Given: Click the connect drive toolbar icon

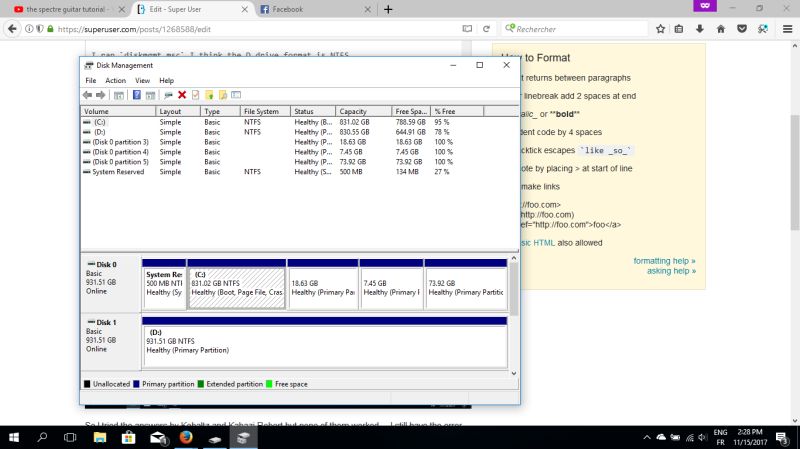Looking at the screenshot, I should pyautogui.click(x=168, y=95).
